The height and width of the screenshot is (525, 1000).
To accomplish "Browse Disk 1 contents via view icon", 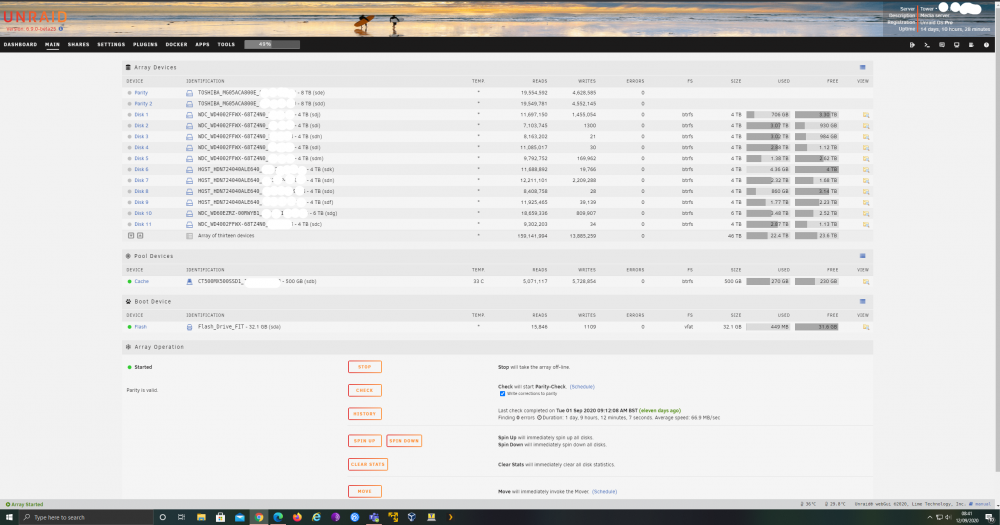I will 865,115.
